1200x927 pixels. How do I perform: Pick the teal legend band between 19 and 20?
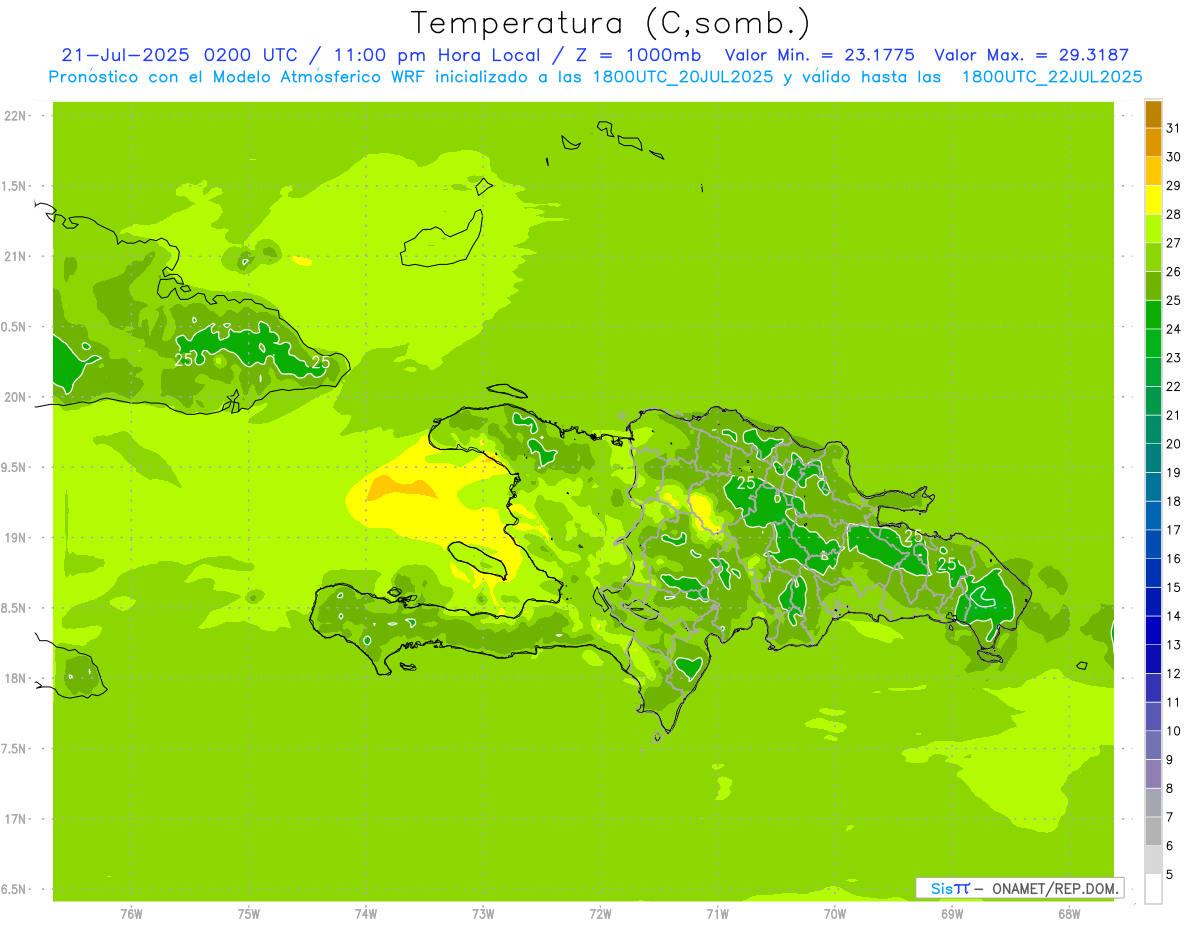(1153, 458)
